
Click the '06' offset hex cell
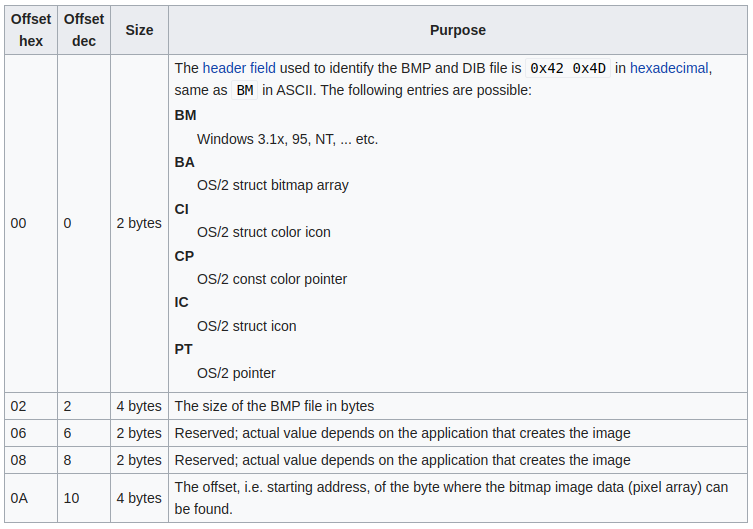pos(19,433)
